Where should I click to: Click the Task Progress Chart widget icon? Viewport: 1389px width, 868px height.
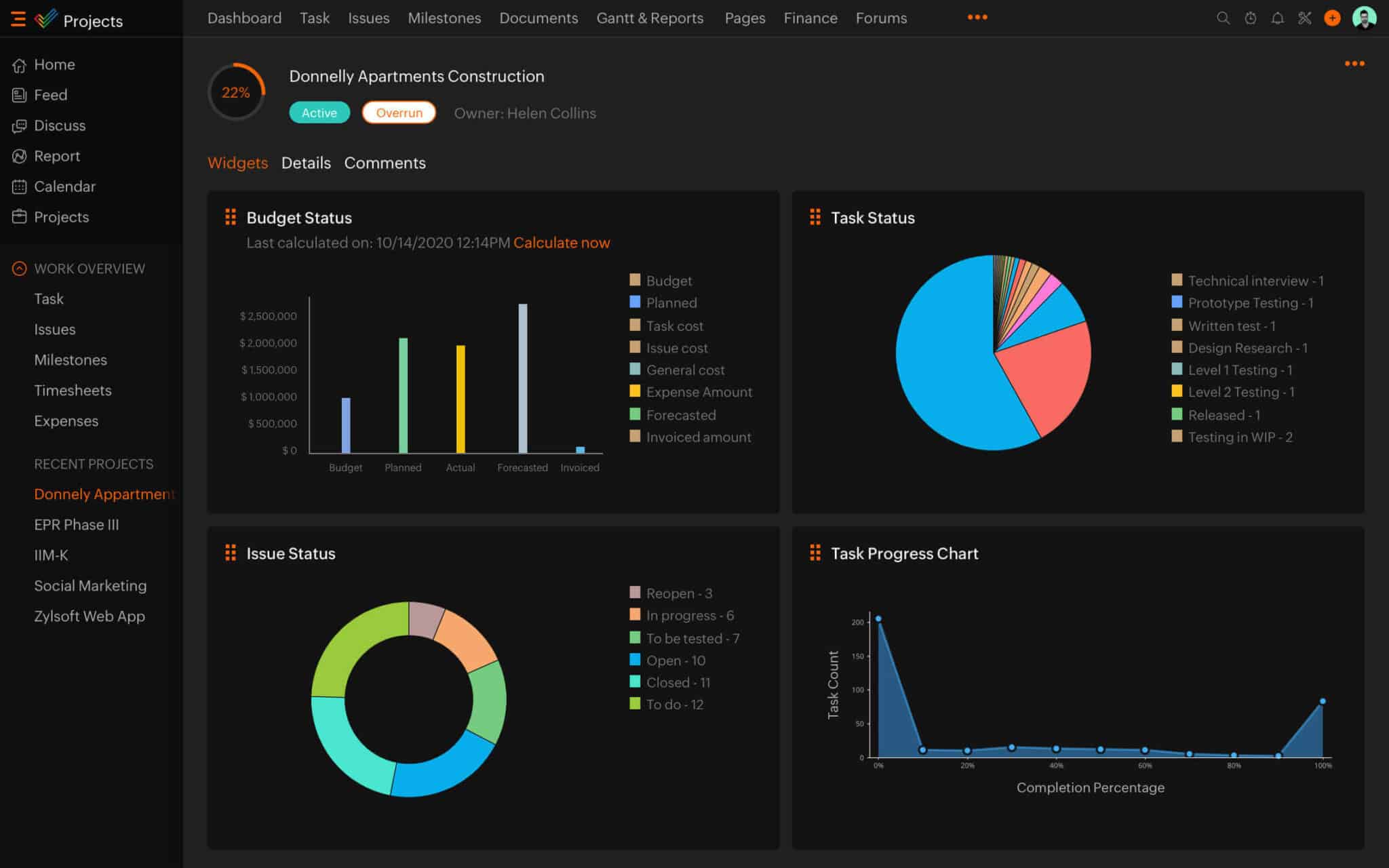814,553
